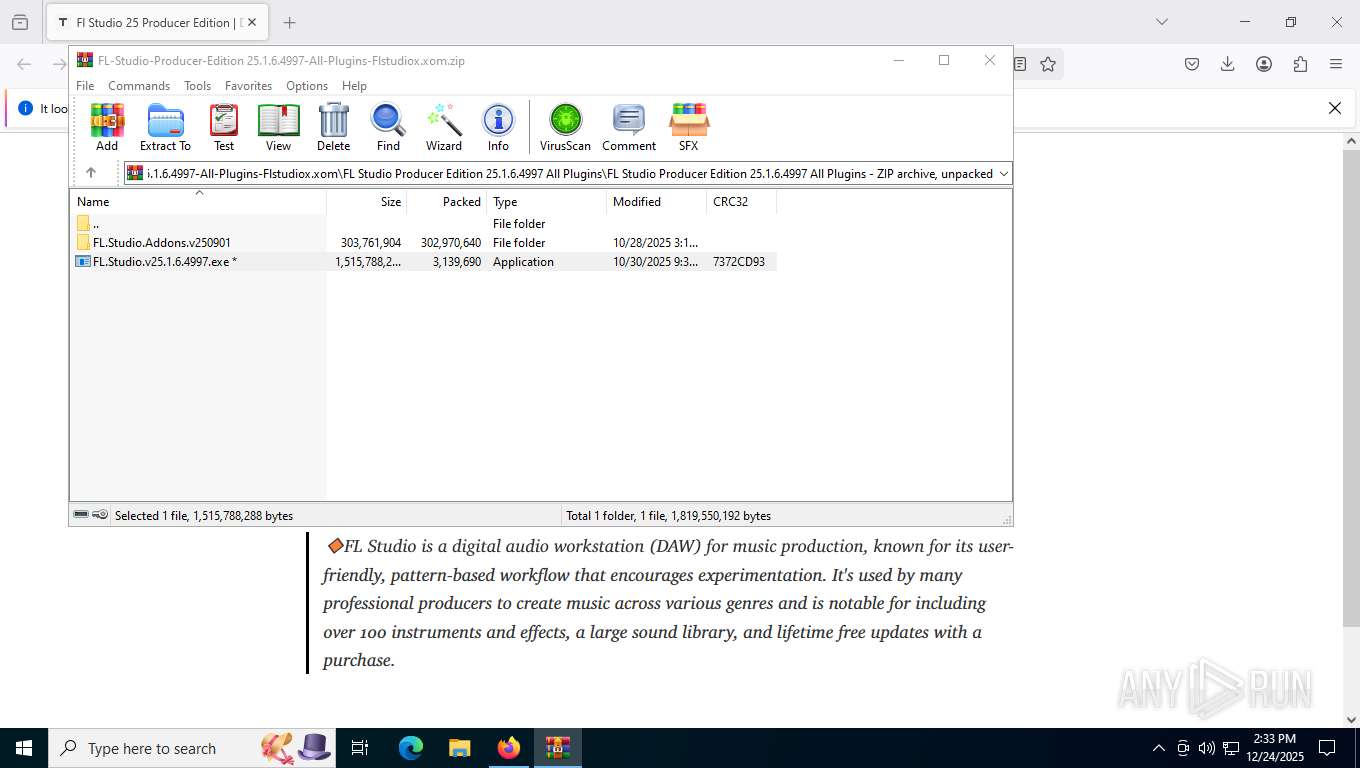
Task: Switch to FI Studio 25 Producer Edition tab
Action: pyautogui.click(x=156, y=22)
